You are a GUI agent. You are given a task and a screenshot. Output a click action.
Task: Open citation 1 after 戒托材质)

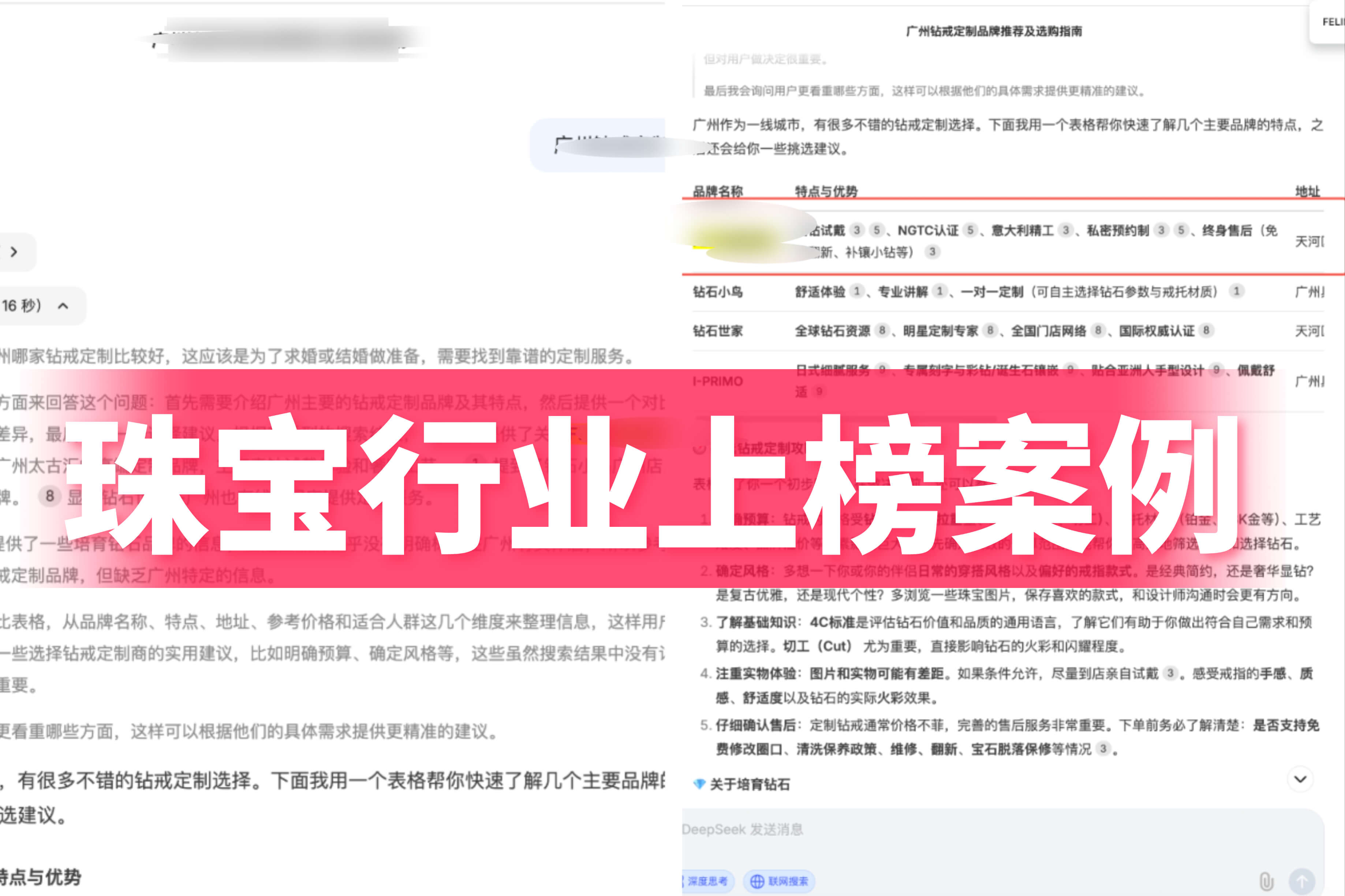1236,292
